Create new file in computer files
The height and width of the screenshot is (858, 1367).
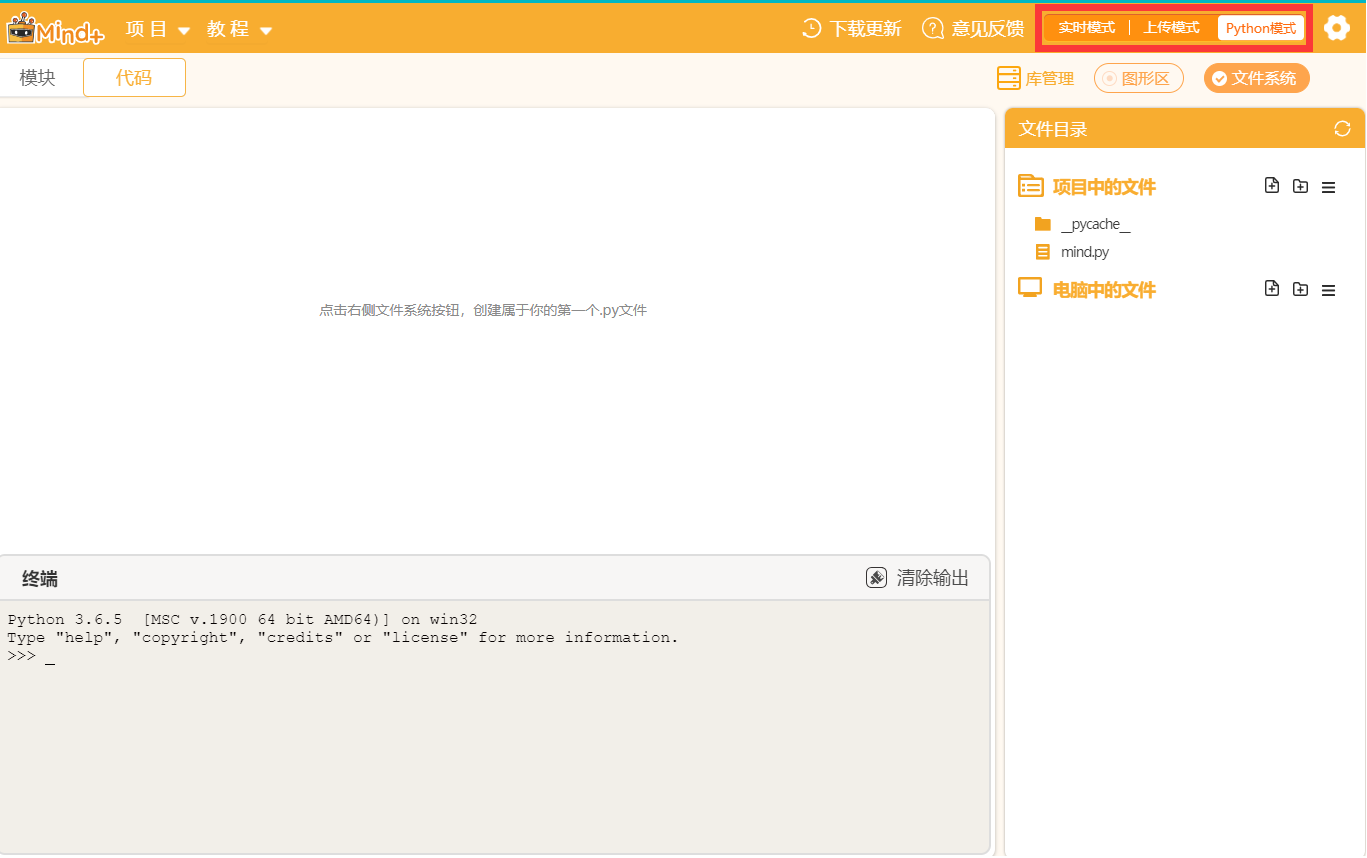click(1272, 289)
